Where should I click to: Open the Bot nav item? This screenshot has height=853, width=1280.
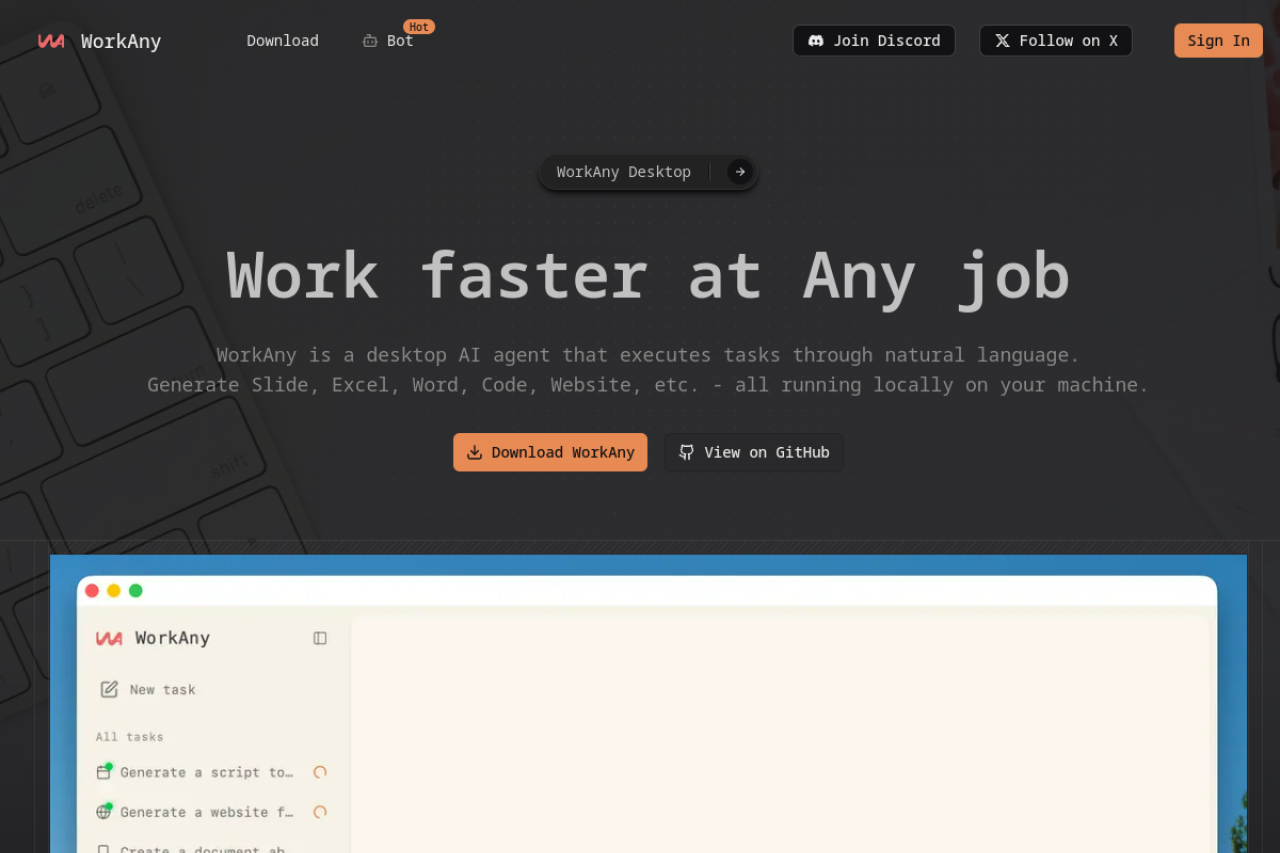click(400, 41)
